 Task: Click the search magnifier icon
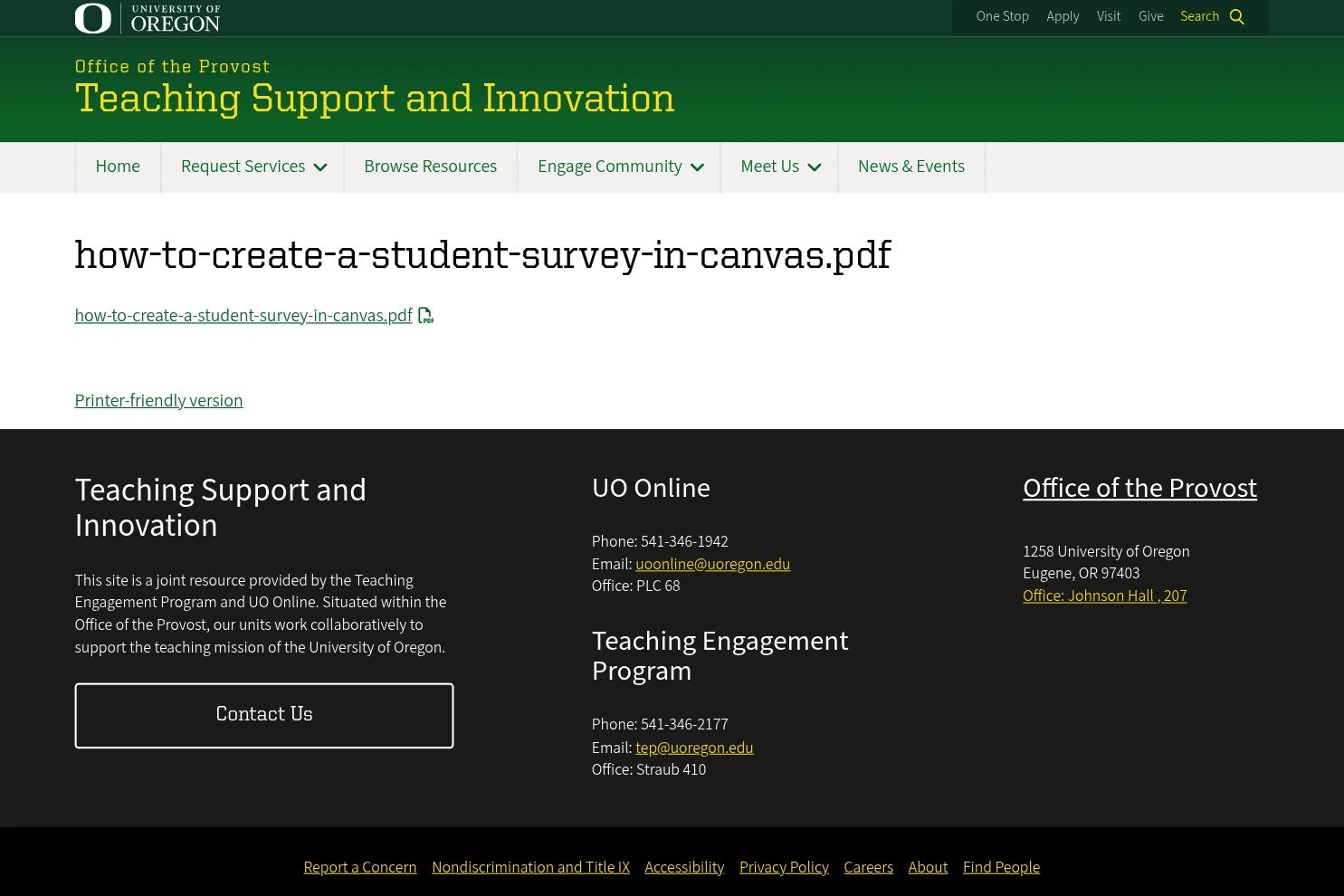click(x=1237, y=17)
